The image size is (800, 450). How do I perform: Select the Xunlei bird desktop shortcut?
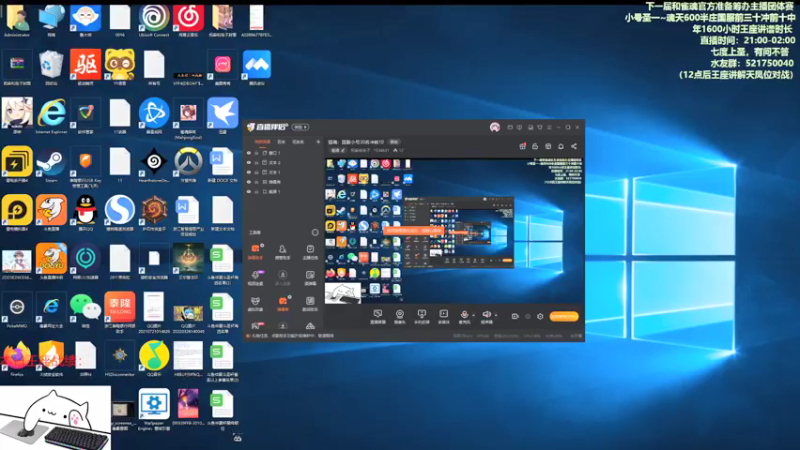point(222,116)
